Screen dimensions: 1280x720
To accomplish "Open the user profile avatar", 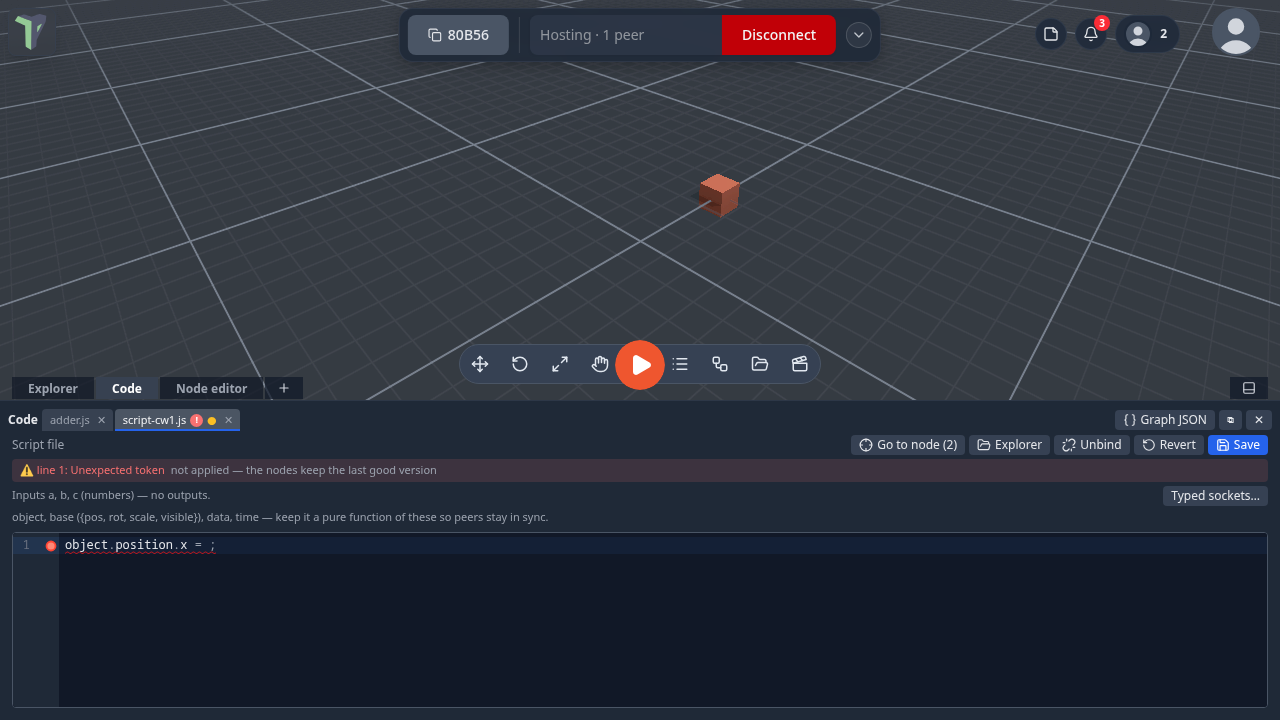I will pos(1236,32).
